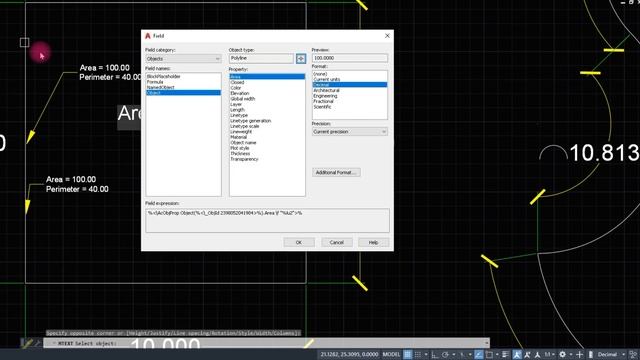The width and height of the screenshot is (640, 360).
Task: Toggle annotation objects visibility icon
Action: [x=517, y=354]
